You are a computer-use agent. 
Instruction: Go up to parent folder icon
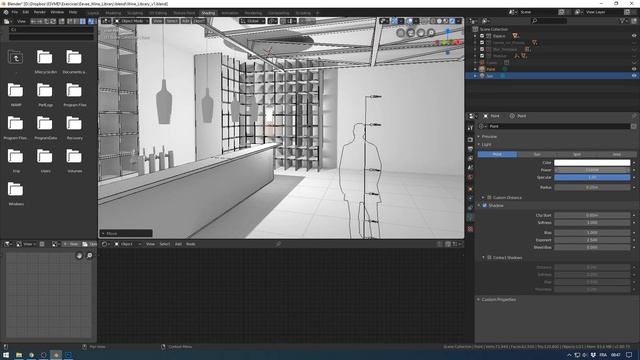pyautogui.click(x=16, y=58)
